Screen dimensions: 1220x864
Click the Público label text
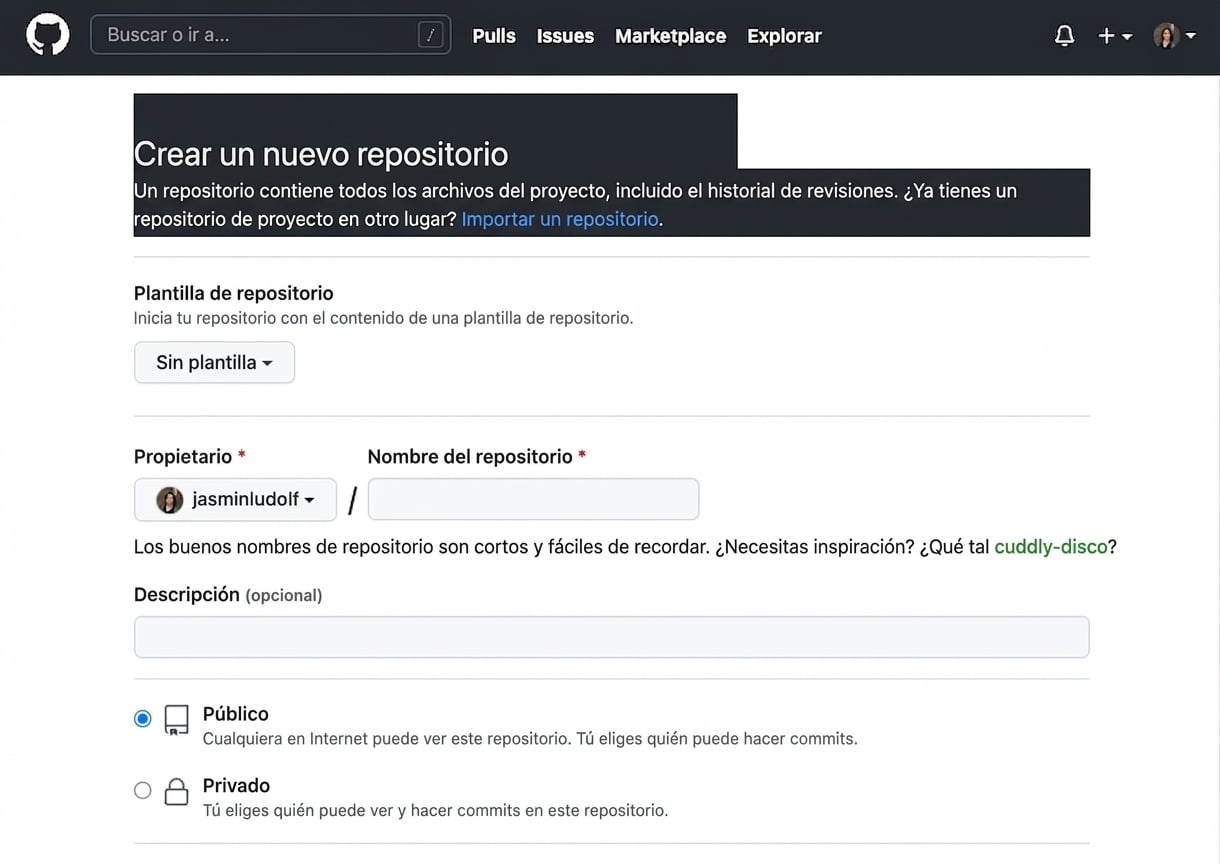pos(236,714)
